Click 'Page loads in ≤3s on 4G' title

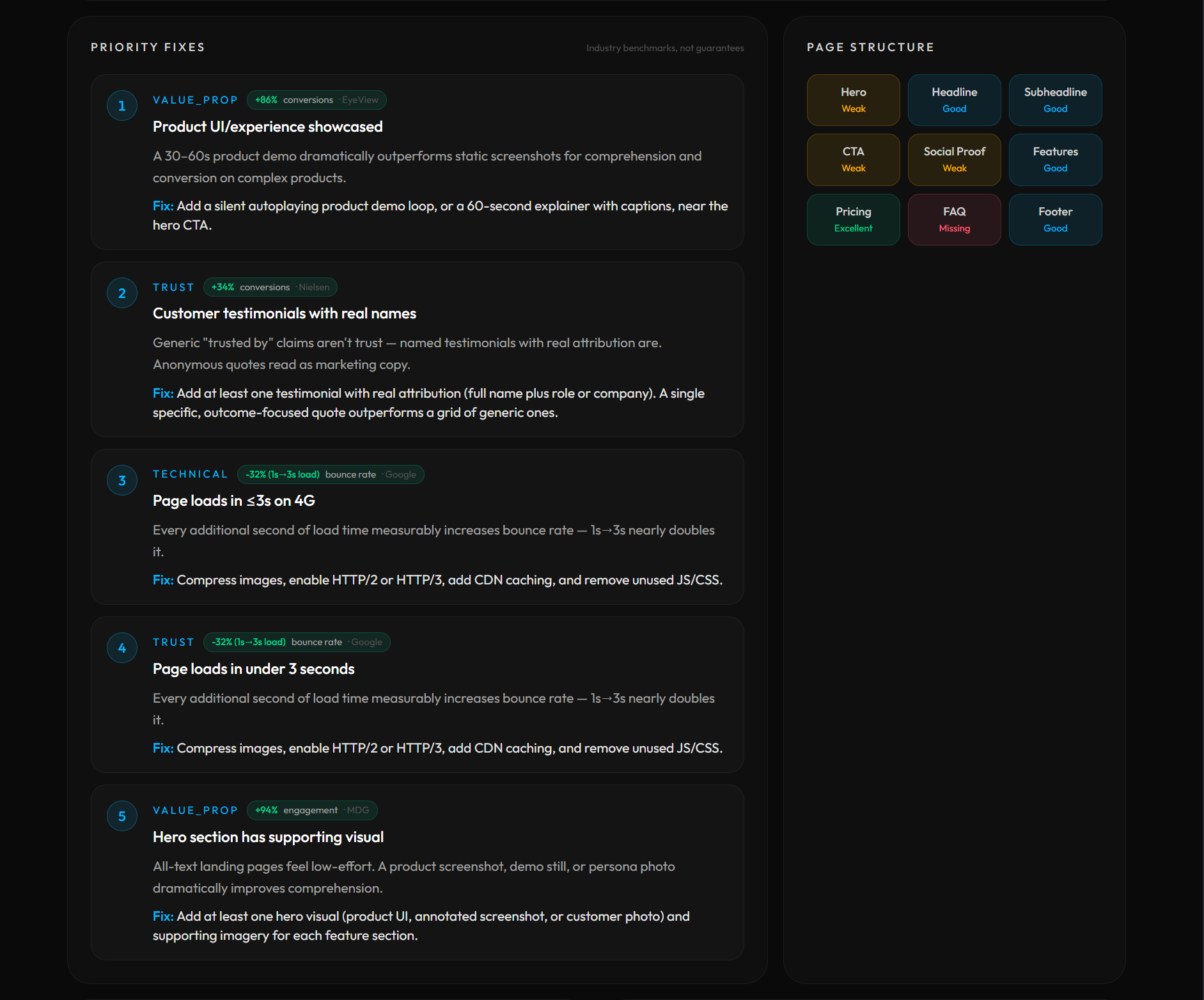pos(233,501)
